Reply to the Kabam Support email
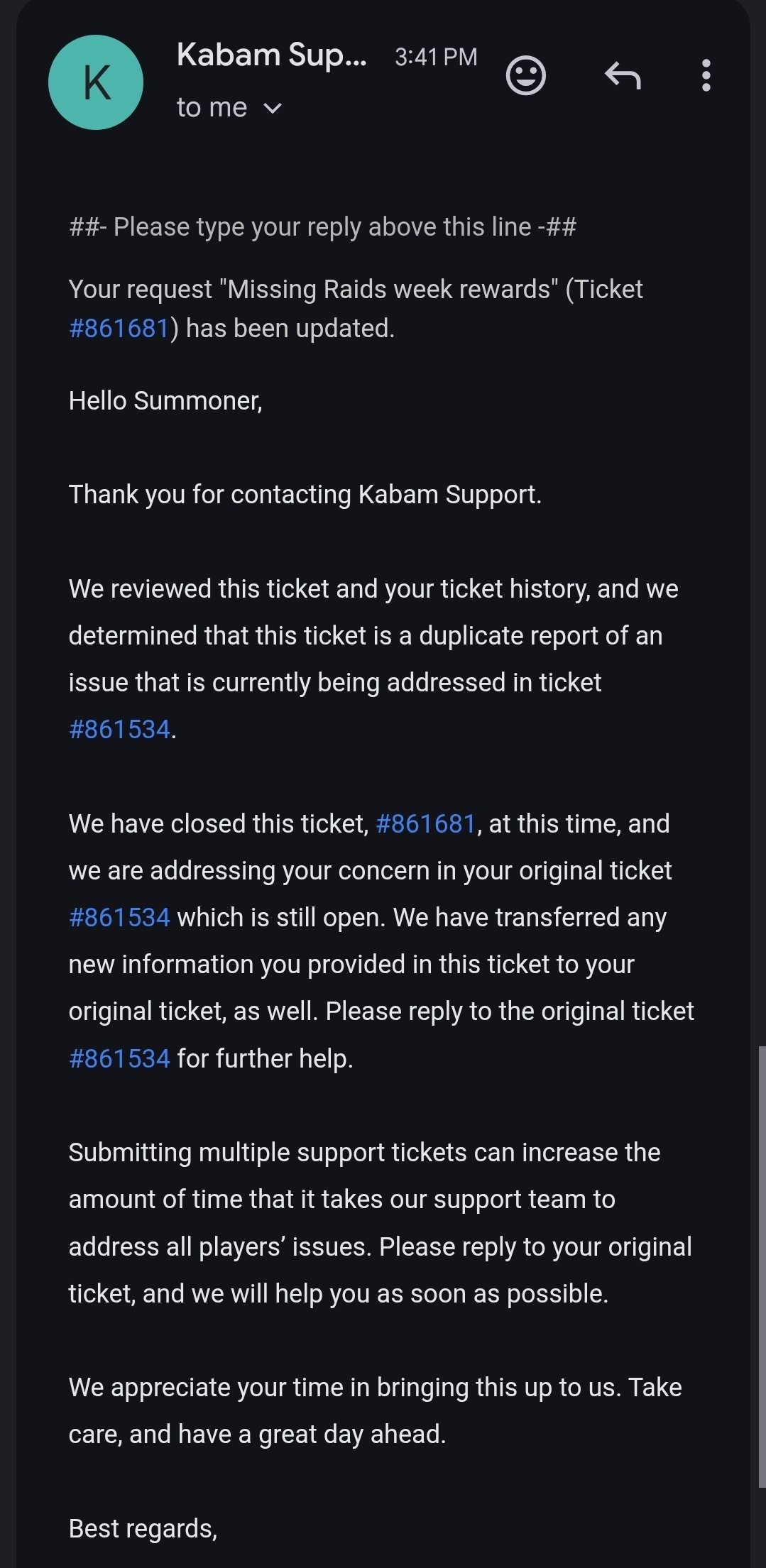 tap(623, 75)
